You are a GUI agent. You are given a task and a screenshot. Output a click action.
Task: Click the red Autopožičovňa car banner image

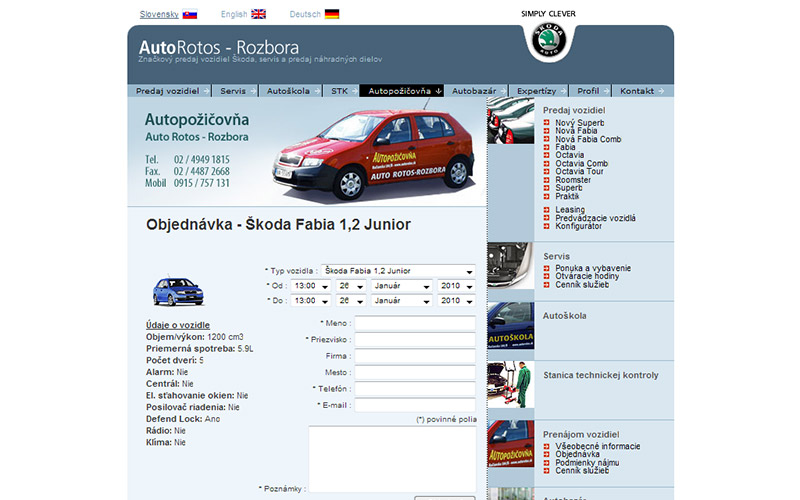point(373,152)
